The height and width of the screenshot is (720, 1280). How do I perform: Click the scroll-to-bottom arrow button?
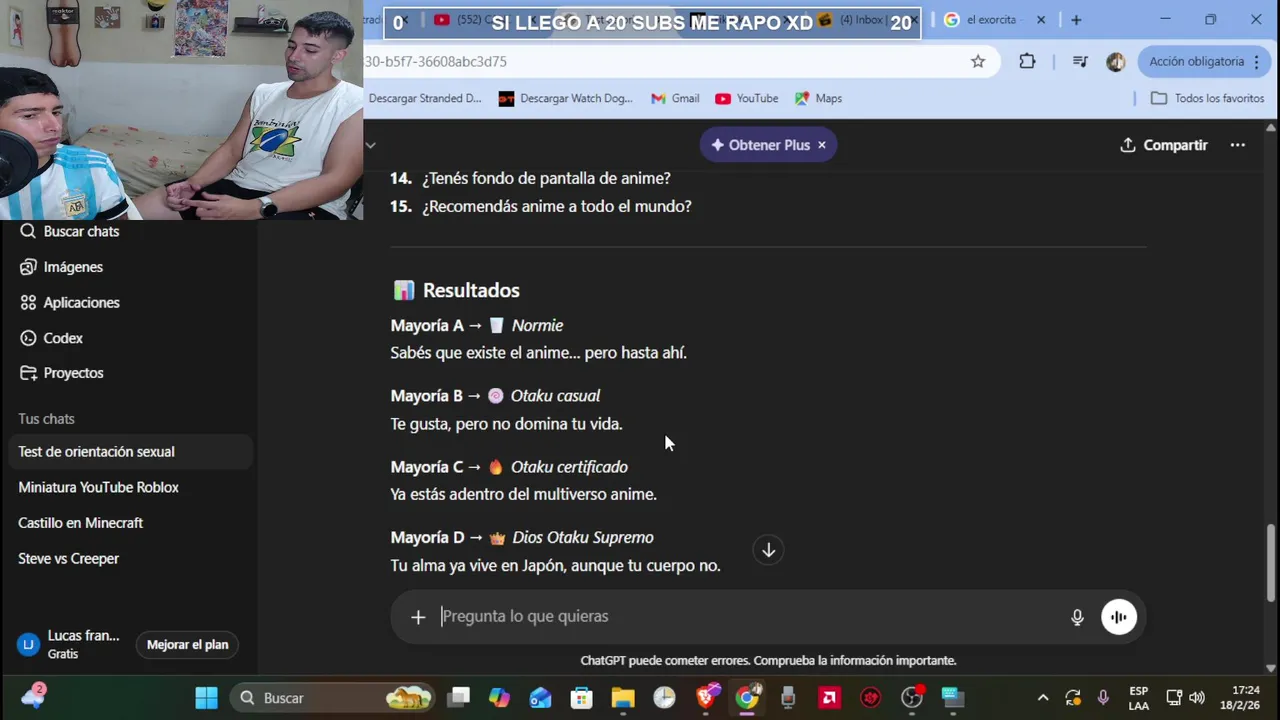(x=768, y=550)
